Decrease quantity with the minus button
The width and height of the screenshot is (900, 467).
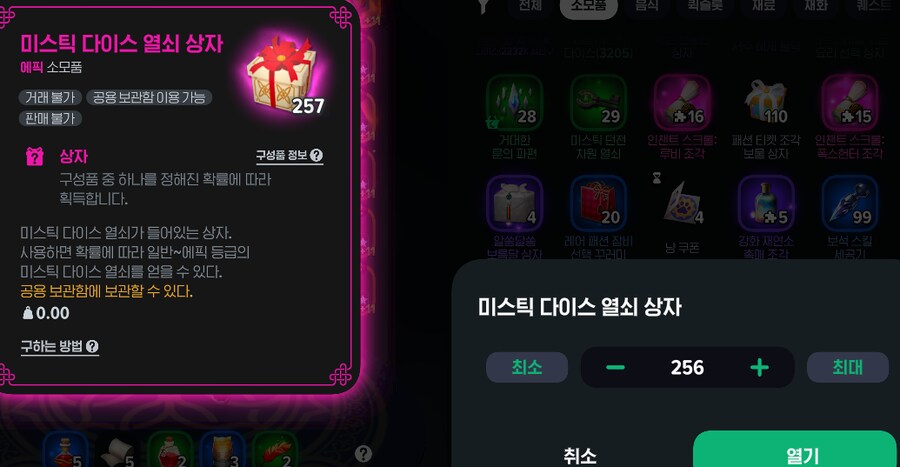tap(615, 367)
